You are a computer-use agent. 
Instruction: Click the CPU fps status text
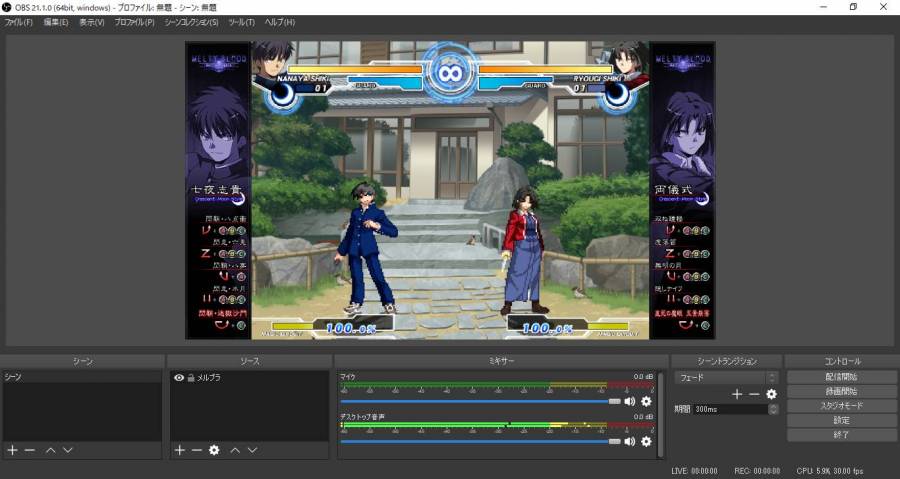[829, 471]
